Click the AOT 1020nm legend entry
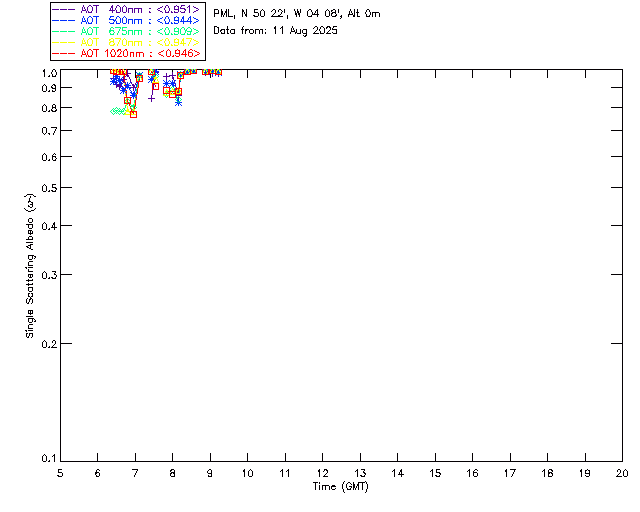Image resolution: width=640 pixels, height=512 pixels. click(127, 53)
